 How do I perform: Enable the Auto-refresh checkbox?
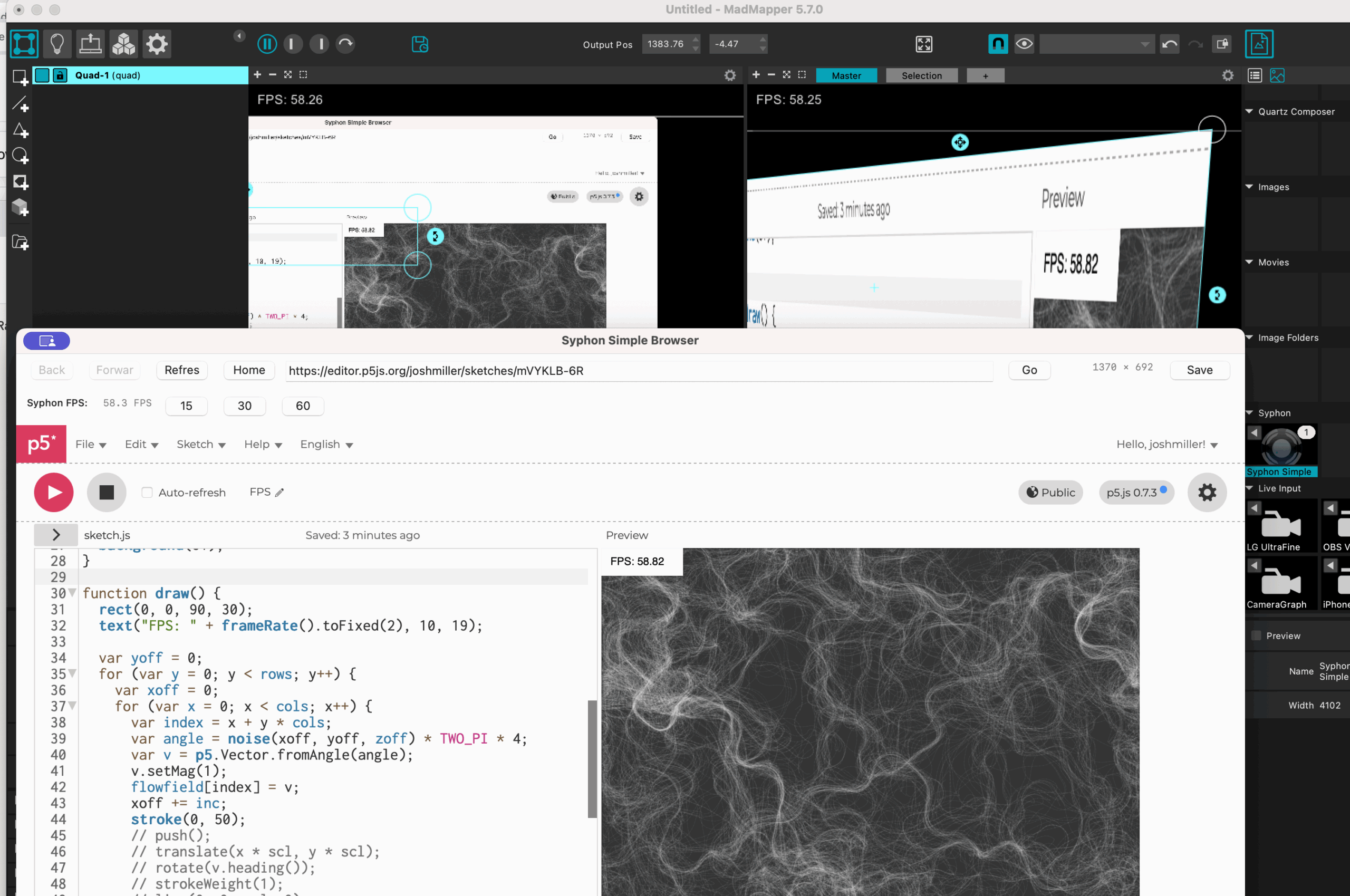pyautogui.click(x=148, y=493)
